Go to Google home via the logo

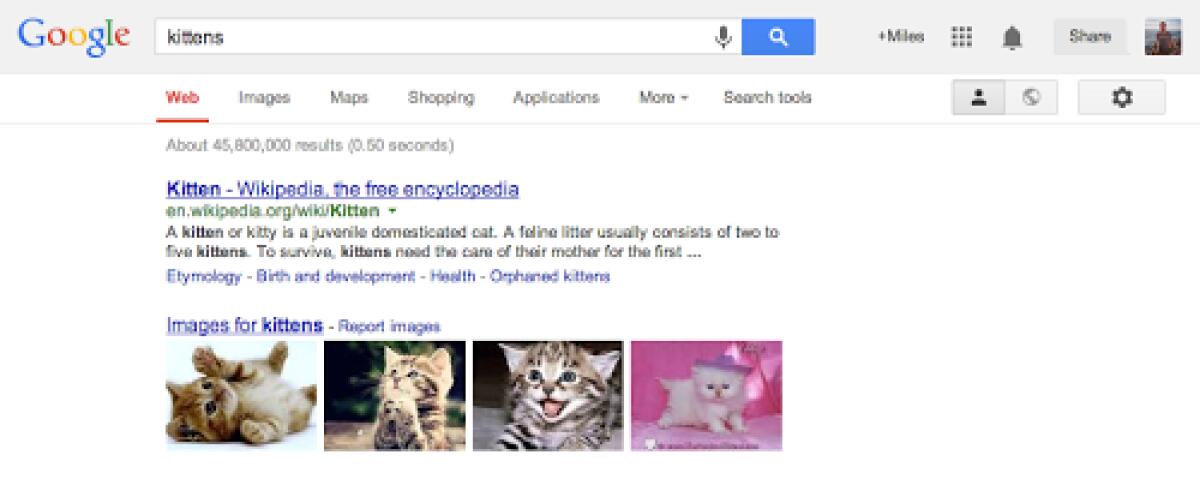click(x=74, y=35)
